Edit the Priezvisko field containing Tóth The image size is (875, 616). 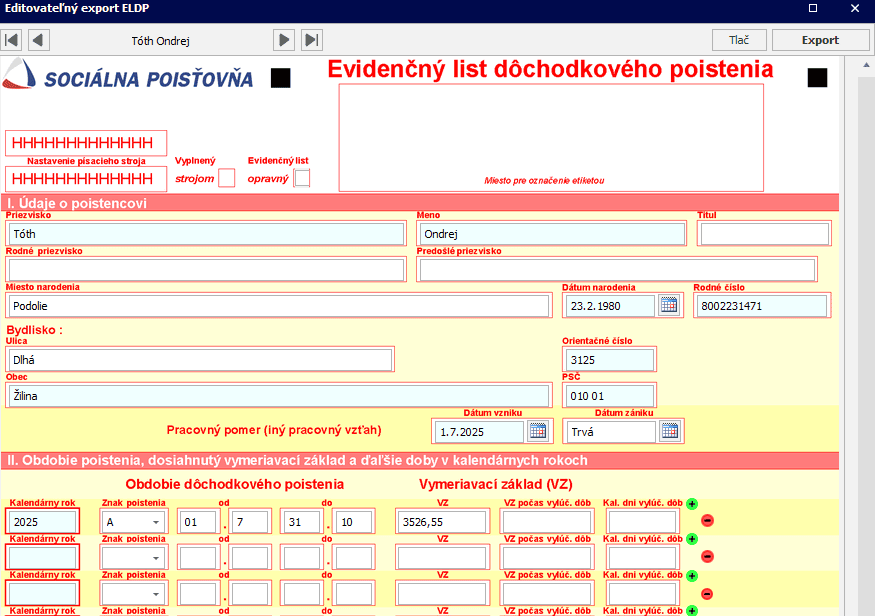(x=205, y=234)
